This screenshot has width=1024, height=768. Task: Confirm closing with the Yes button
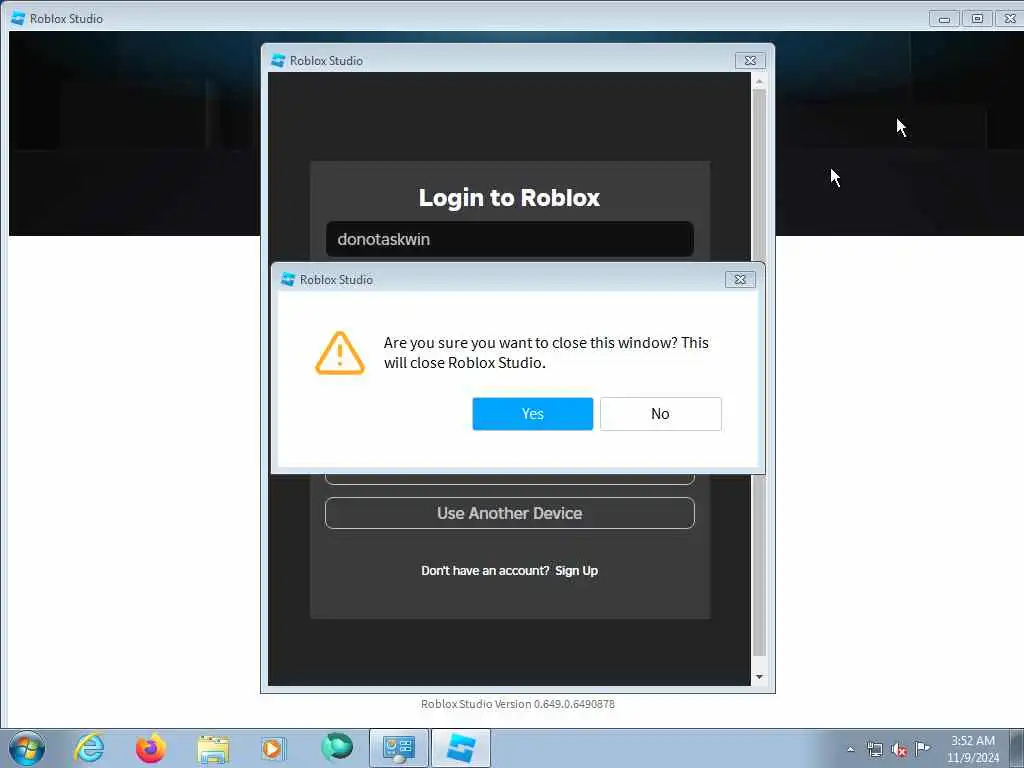[532, 413]
